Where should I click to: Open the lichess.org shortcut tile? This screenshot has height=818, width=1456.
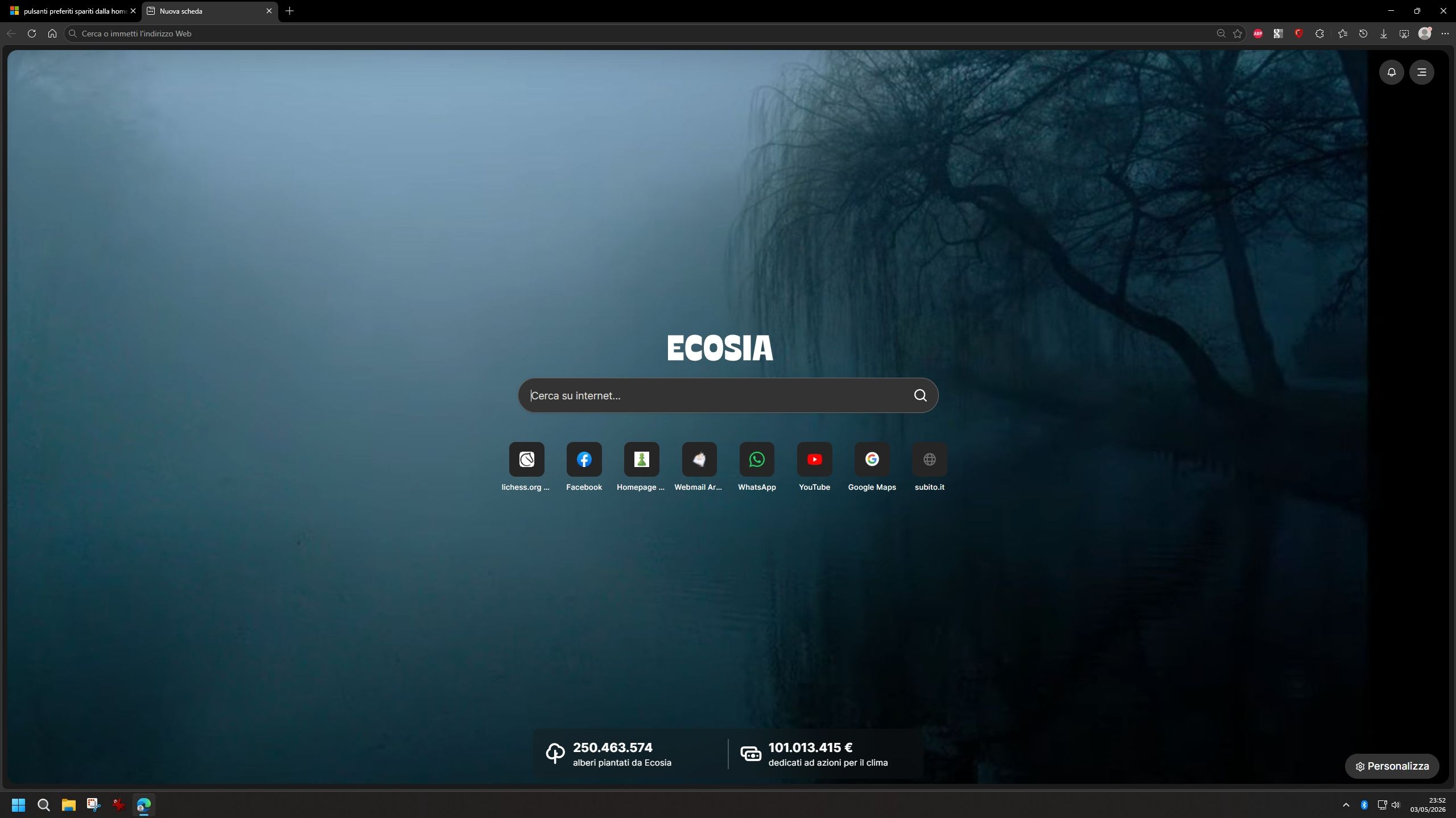click(x=526, y=459)
